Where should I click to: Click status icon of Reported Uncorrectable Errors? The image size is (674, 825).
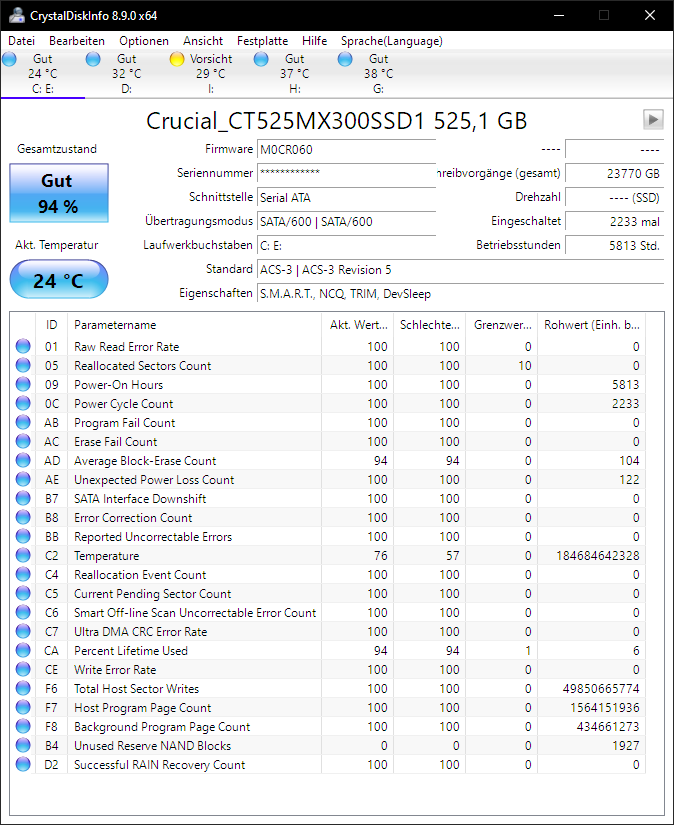[23, 536]
